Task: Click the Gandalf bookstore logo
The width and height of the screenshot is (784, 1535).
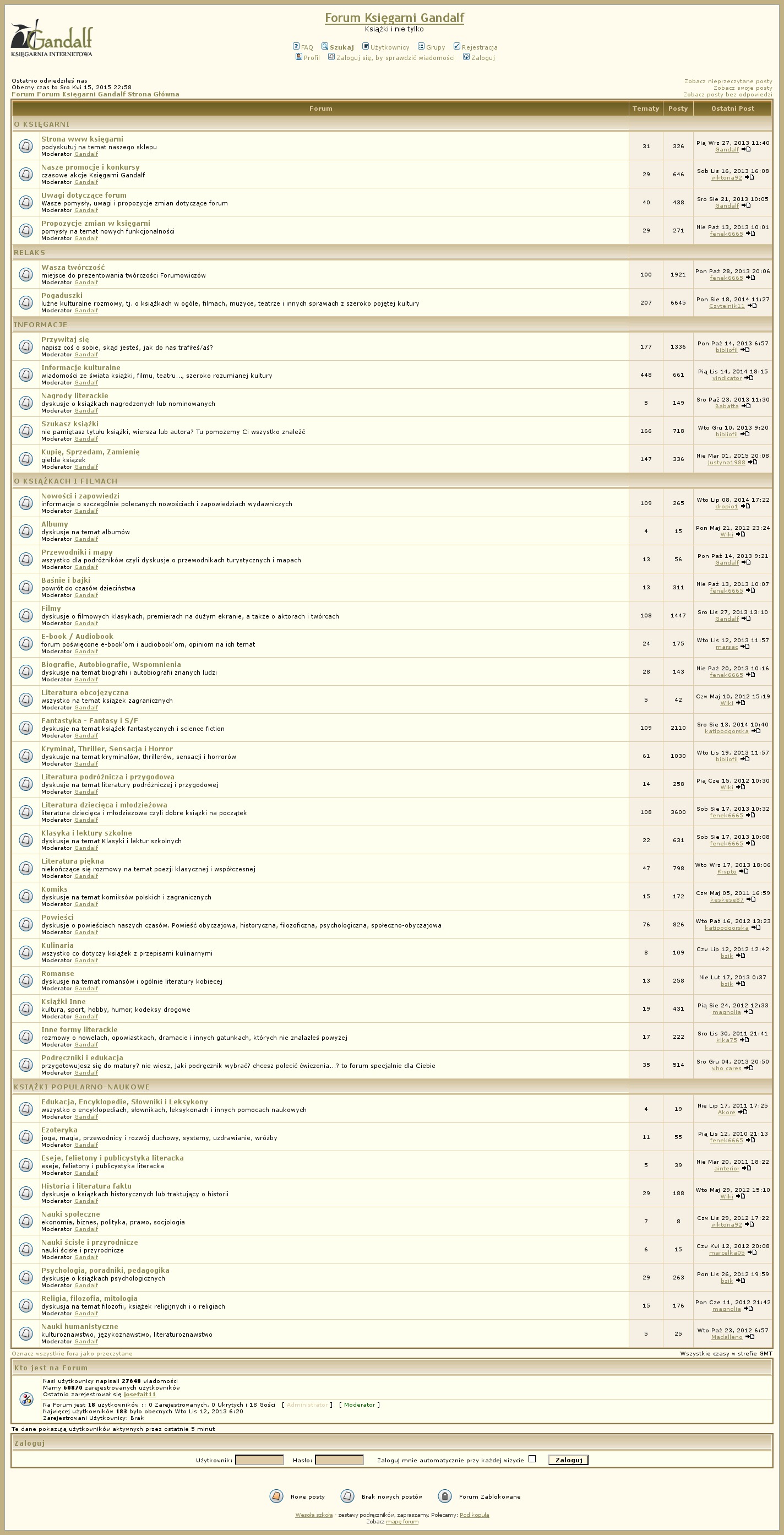Action: (x=52, y=37)
